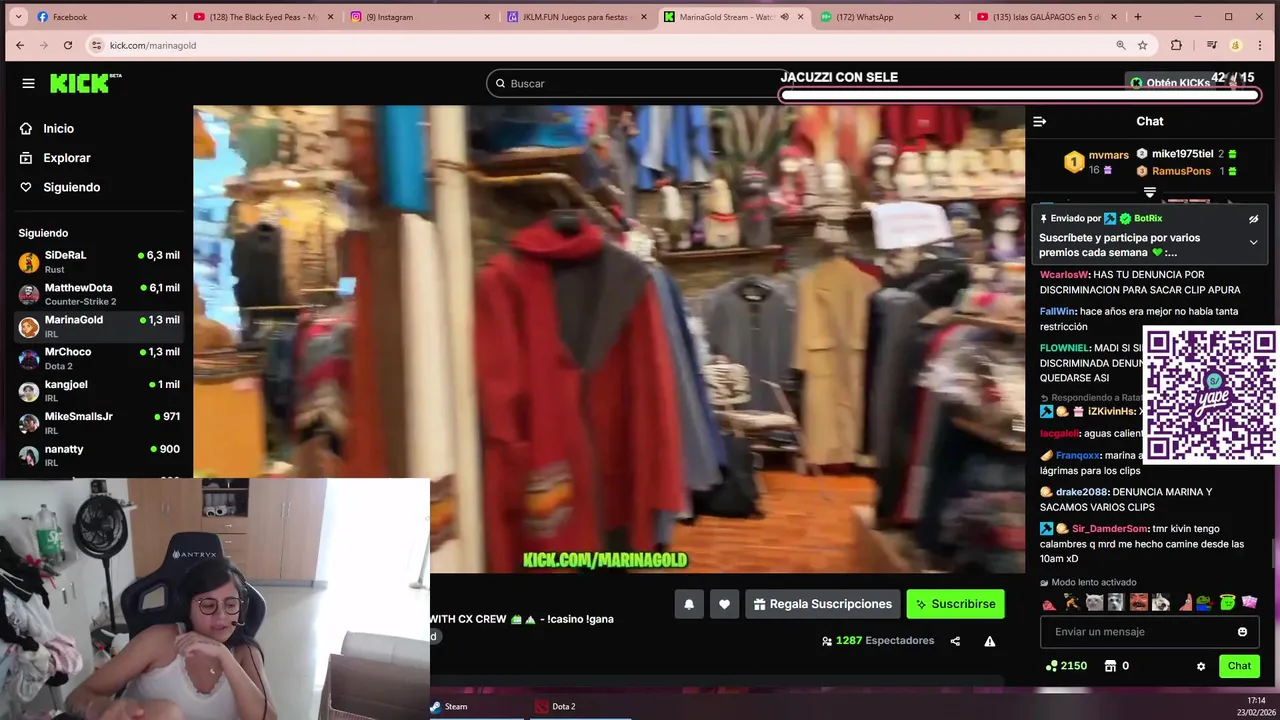Select MarinaGold in the following list
The height and width of the screenshot is (720, 1280).
coord(99,326)
